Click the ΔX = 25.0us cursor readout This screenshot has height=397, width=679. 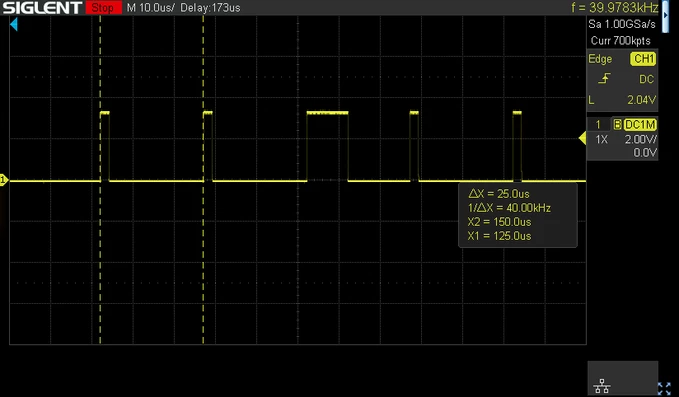click(499, 194)
